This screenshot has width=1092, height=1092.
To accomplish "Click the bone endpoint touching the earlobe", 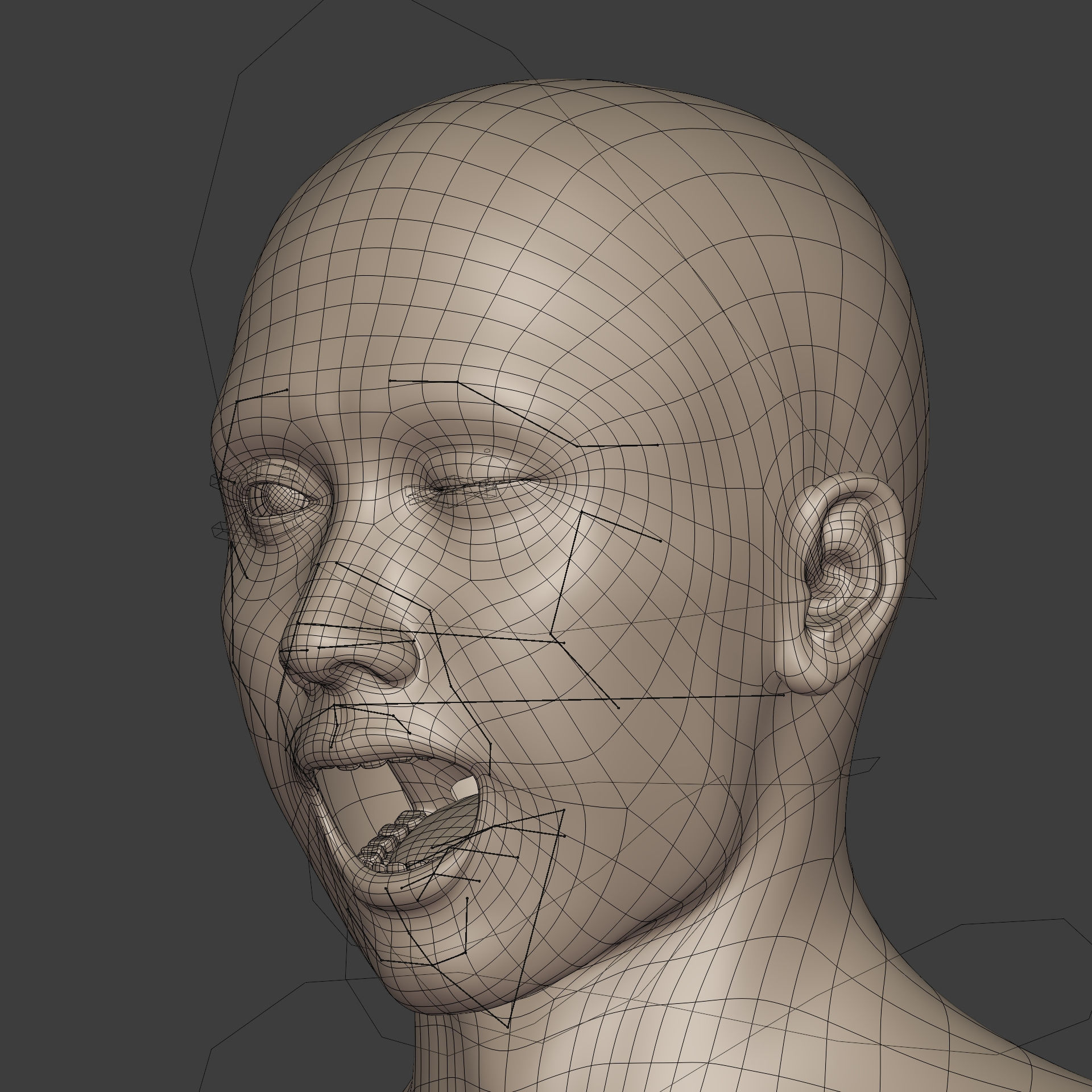I will (783, 694).
